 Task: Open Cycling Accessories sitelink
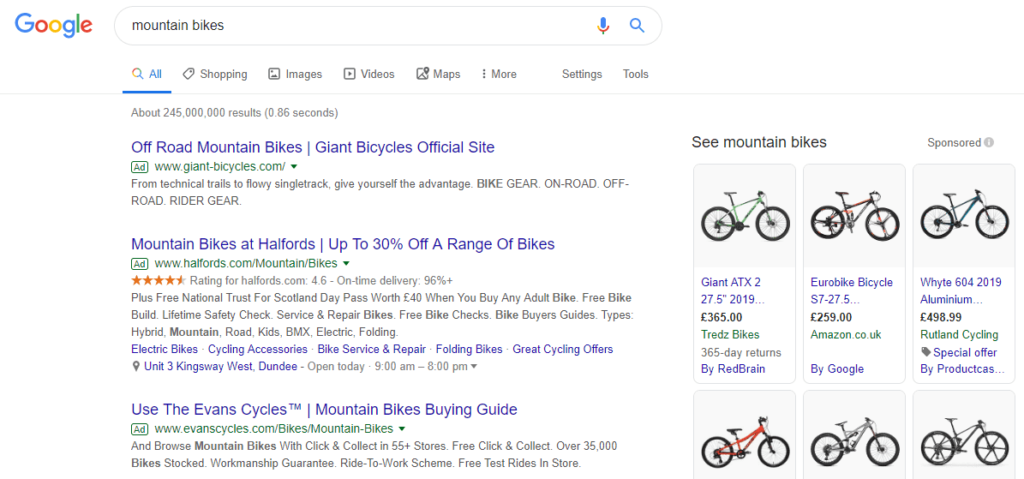(x=258, y=349)
